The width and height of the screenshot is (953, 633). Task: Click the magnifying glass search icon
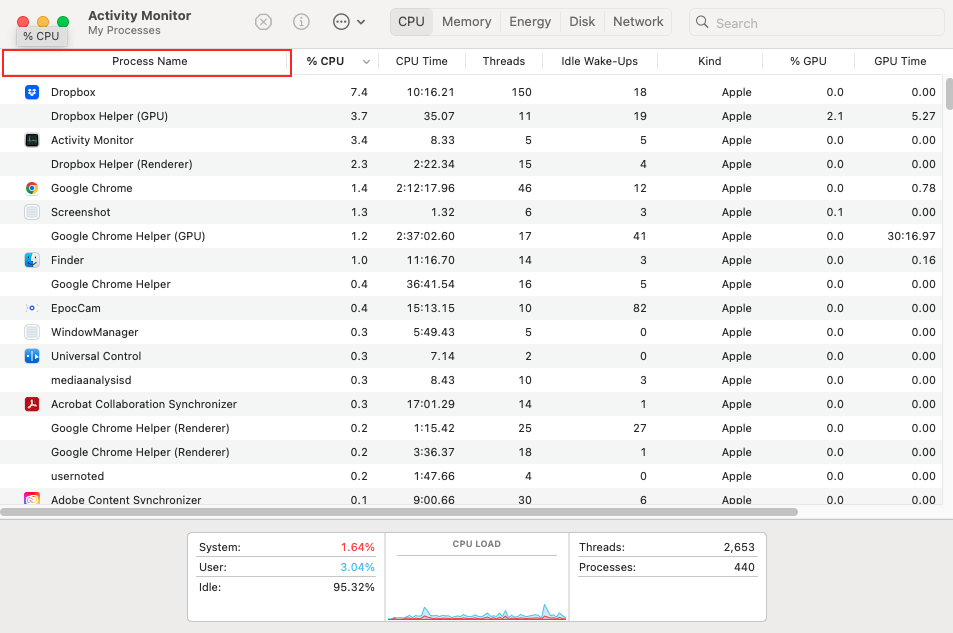click(x=702, y=22)
